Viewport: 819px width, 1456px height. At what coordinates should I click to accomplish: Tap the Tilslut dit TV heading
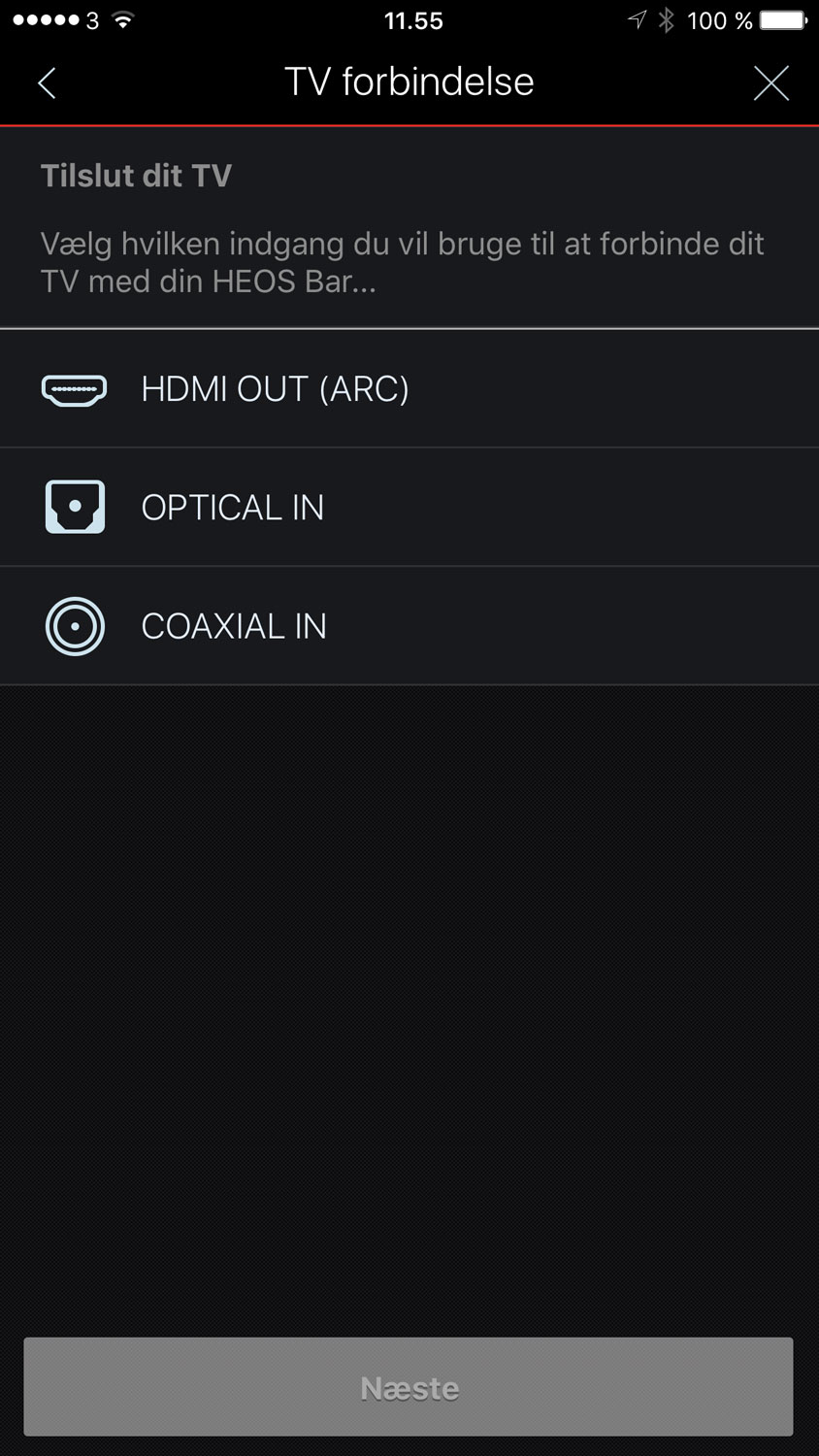pyautogui.click(x=136, y=176)
